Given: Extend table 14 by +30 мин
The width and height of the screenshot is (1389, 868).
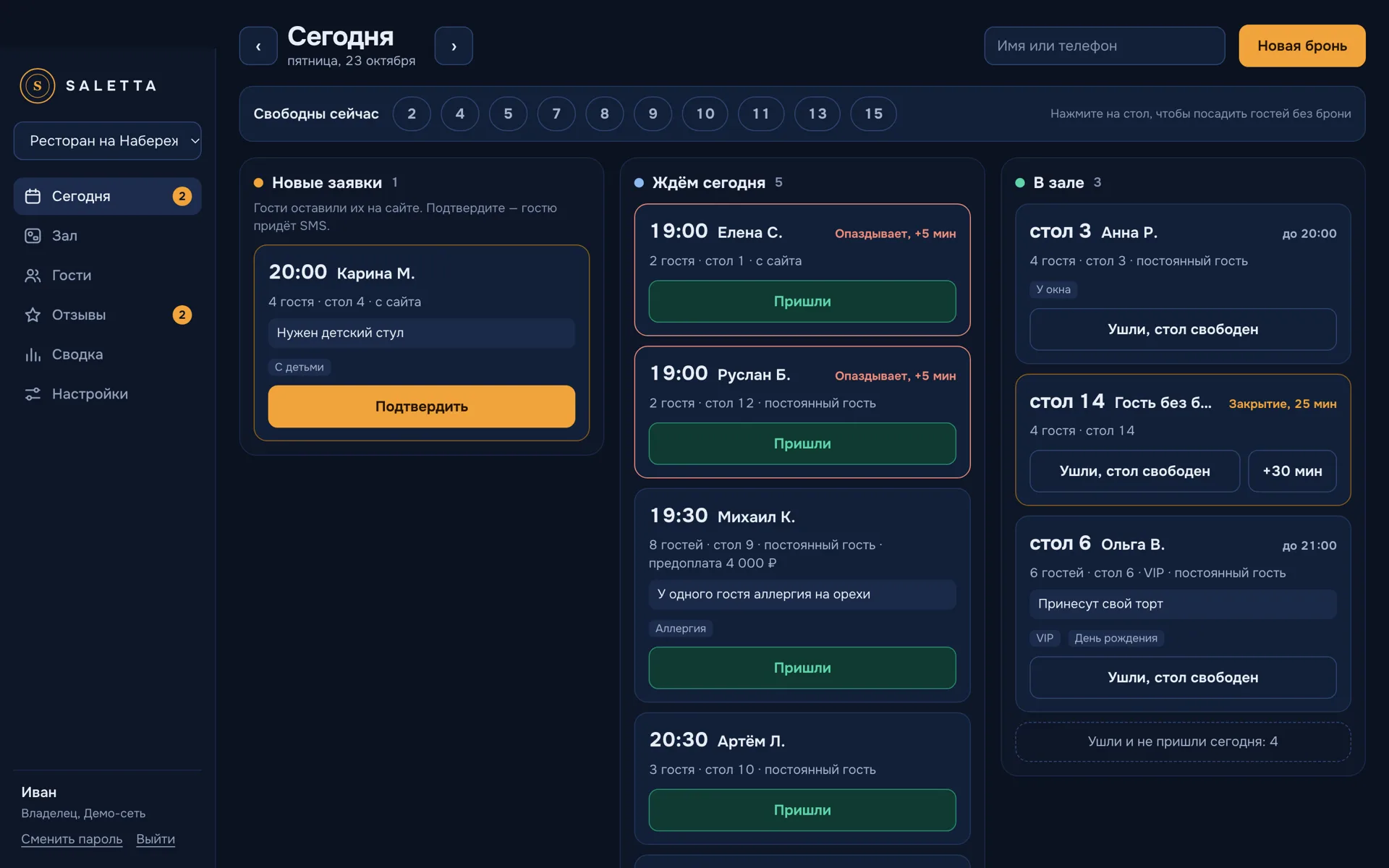Looking at the screenshot, I should [1292, 472].
